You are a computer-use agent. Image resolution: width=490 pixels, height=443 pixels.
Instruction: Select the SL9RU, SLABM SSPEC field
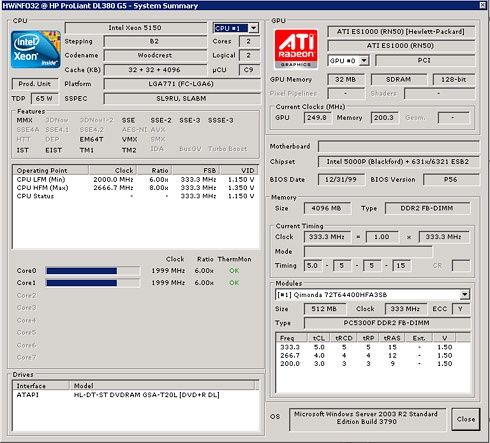pos(182,98)
